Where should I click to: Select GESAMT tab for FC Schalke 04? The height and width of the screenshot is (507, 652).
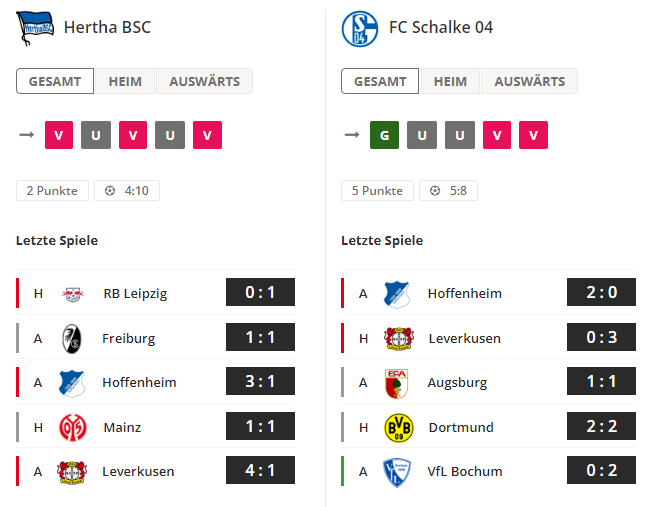pyautogui.click(x=380, y=81)
